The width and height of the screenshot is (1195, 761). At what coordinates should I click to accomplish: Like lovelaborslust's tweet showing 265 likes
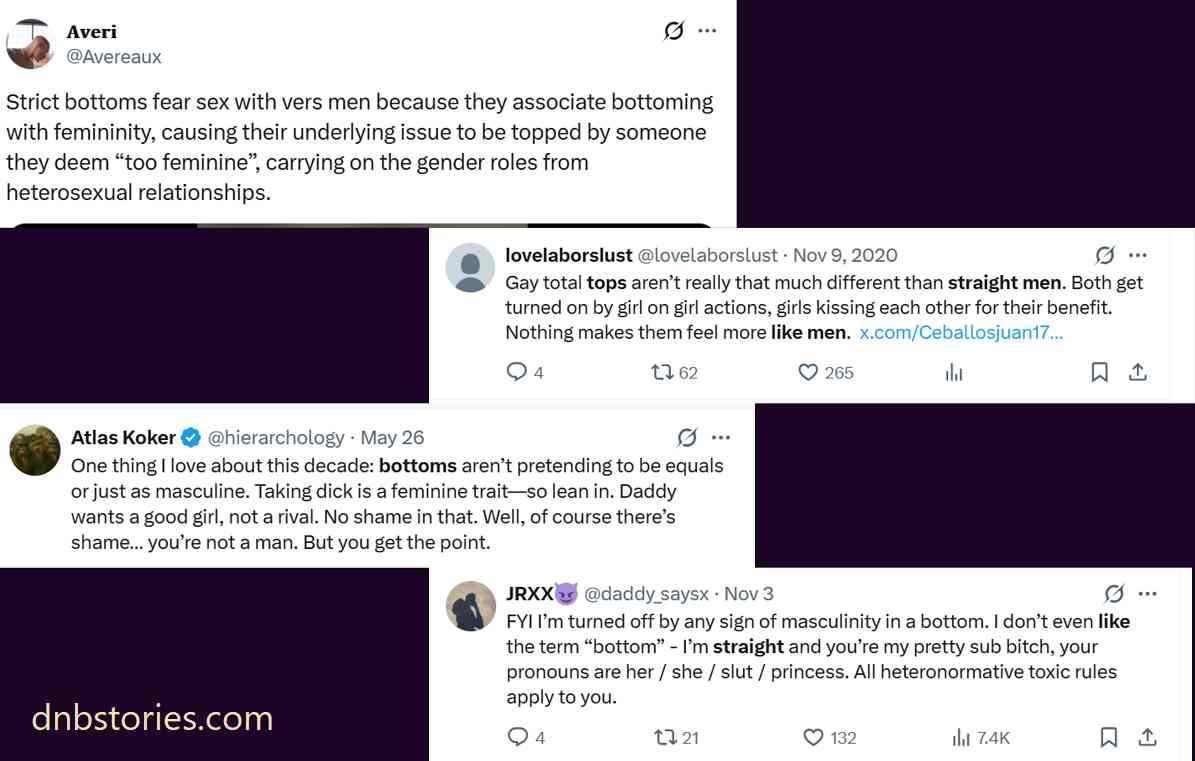click(x=807, y=372)
